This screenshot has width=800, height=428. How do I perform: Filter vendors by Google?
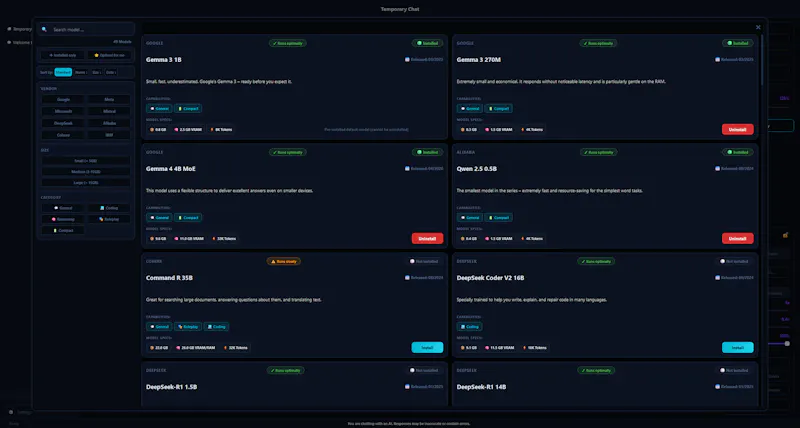click(x=63, y=99)
